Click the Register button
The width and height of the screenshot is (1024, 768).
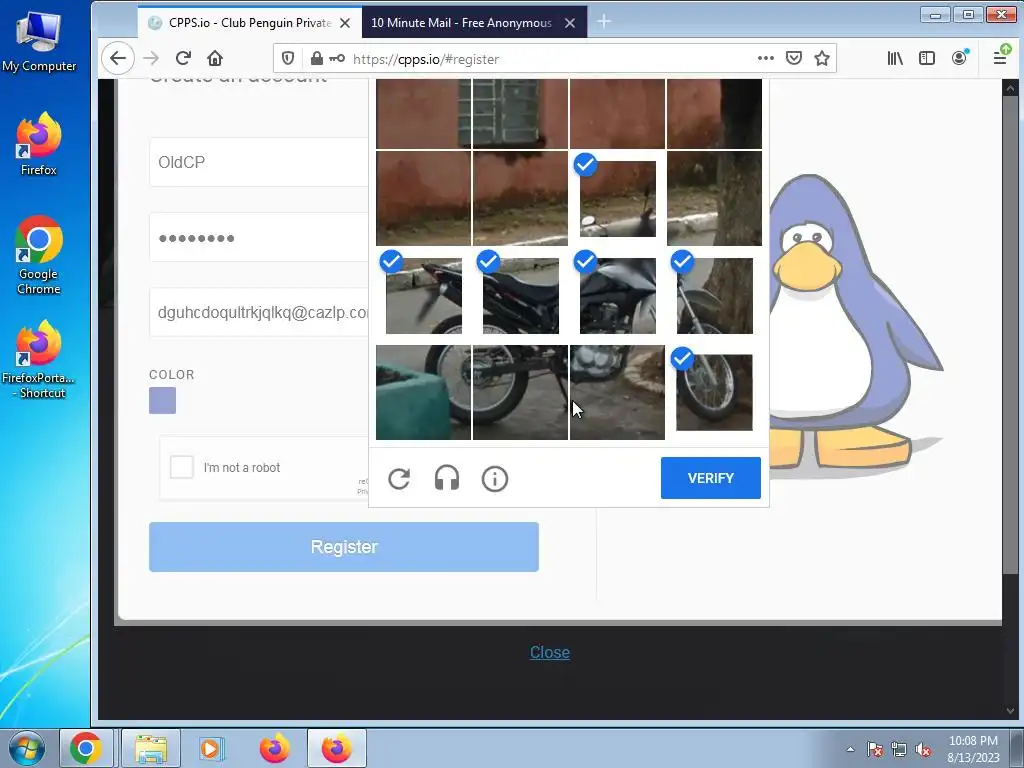pyautogui.click(x=344, y=547)
